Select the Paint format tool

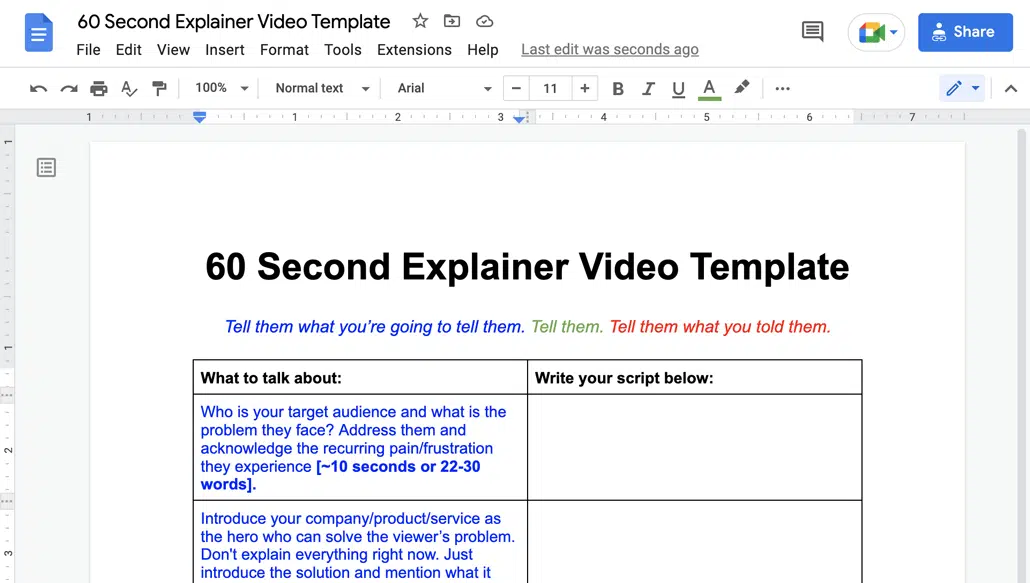pos(159,88)
